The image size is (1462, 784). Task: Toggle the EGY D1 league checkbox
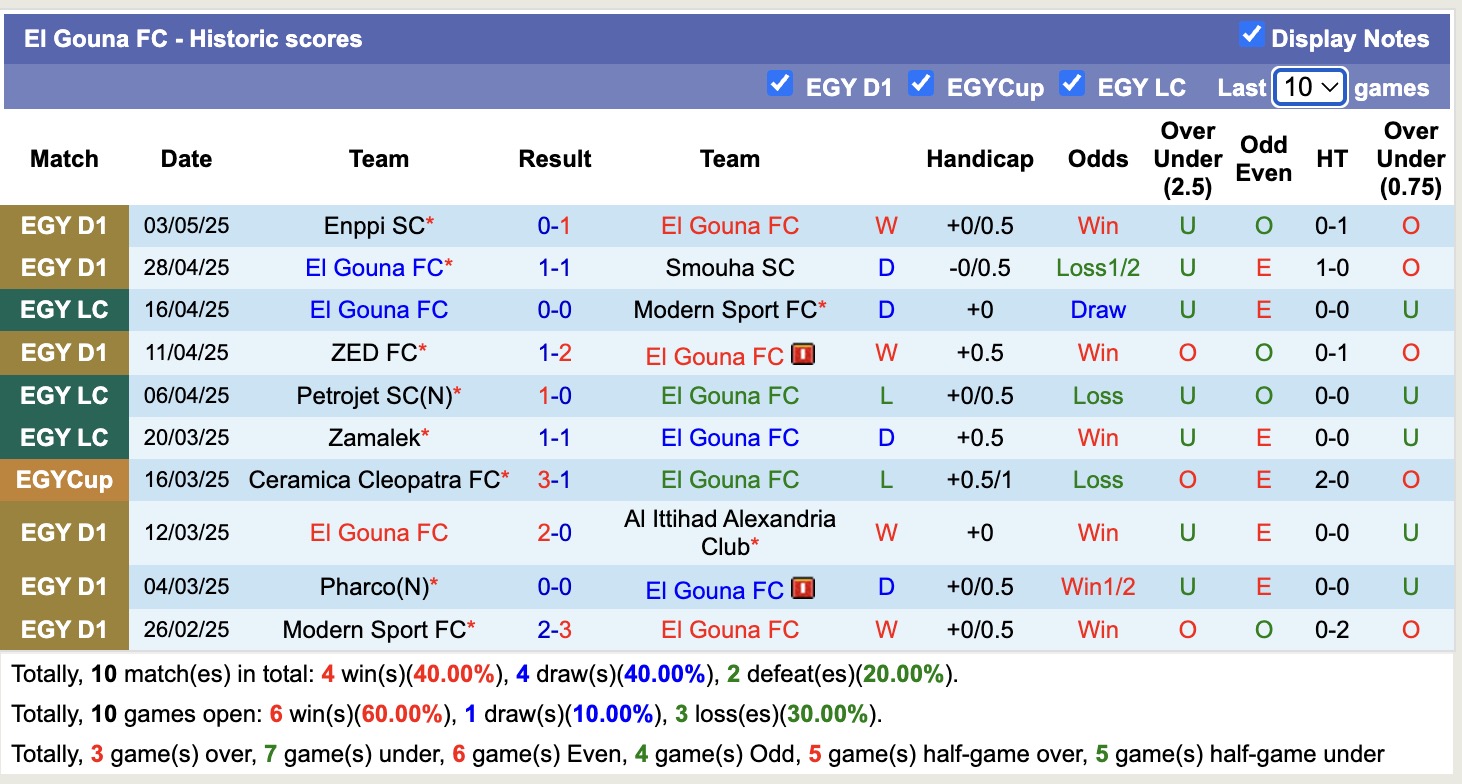(x=780, y=84)
